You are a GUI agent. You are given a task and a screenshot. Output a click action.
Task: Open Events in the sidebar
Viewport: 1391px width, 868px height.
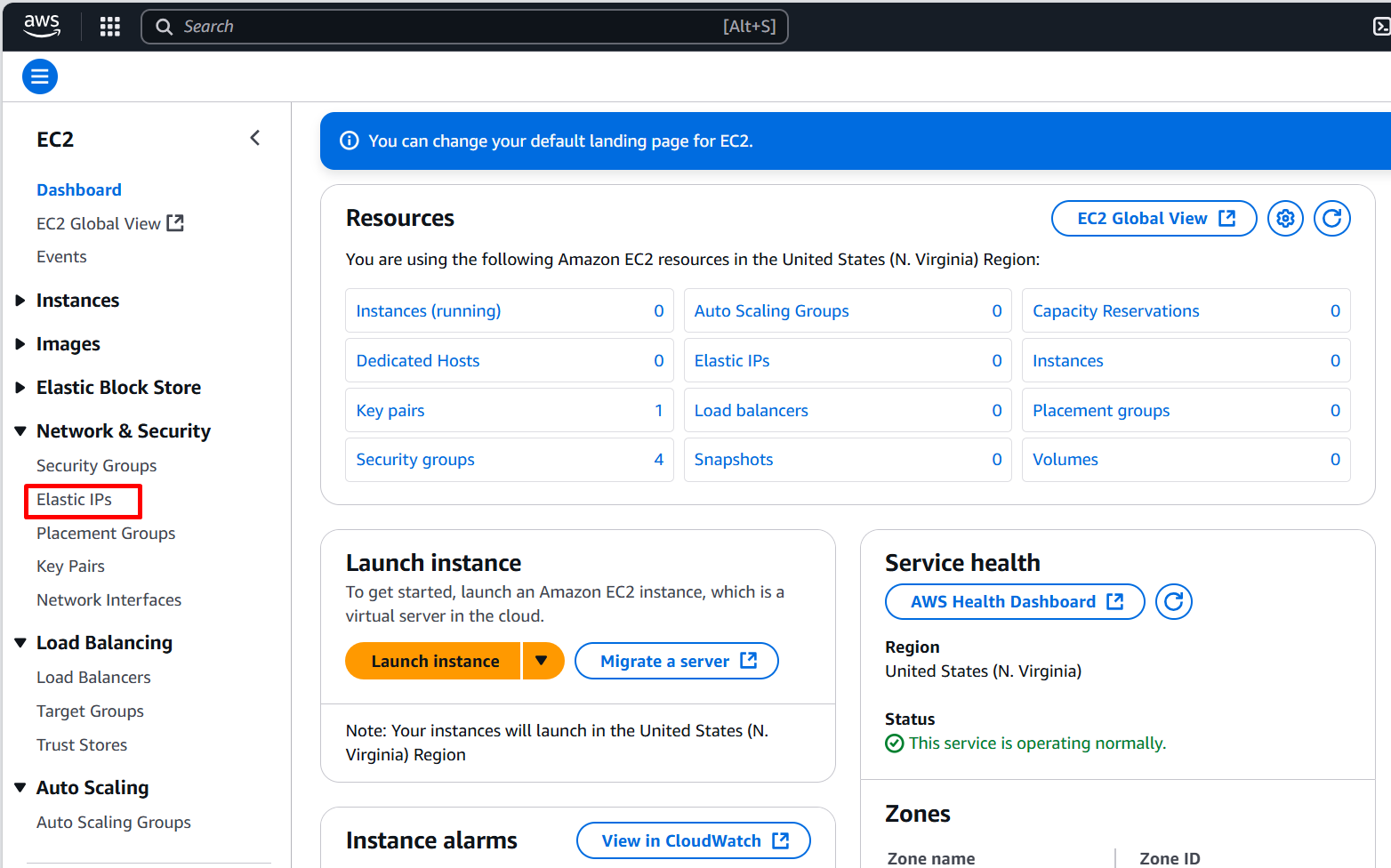coord(61,257)
